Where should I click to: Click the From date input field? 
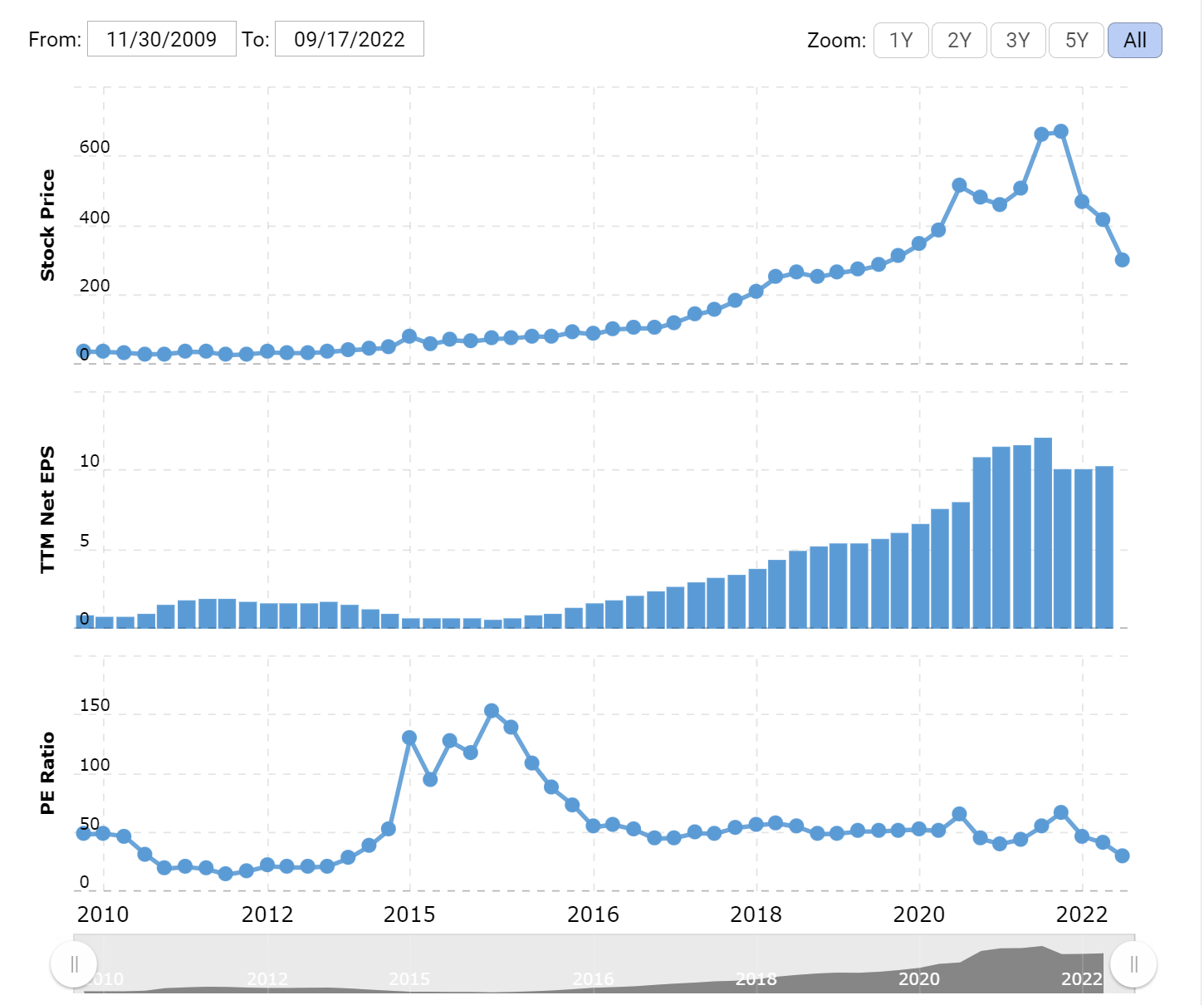tap(161, 39)
